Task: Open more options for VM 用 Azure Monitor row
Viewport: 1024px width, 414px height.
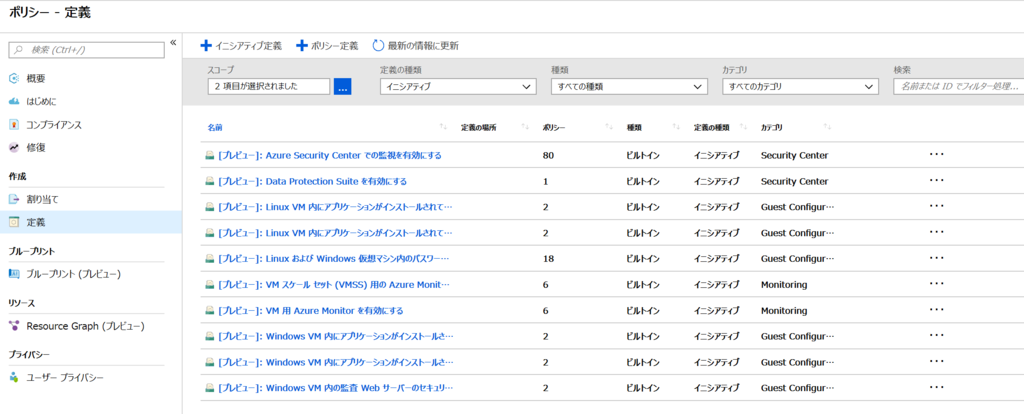Action: point(937,310)
